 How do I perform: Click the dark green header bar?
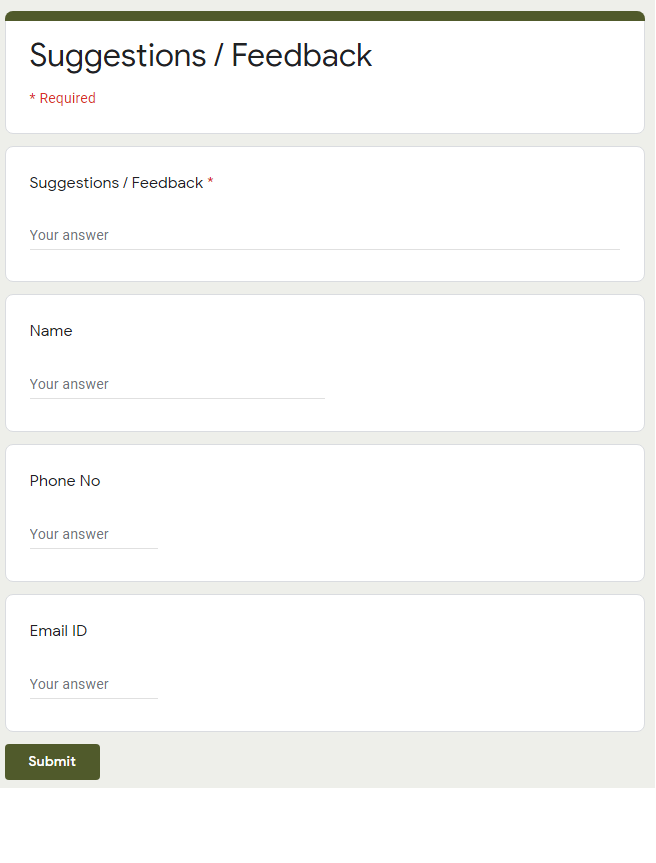(x=325, y=16)
